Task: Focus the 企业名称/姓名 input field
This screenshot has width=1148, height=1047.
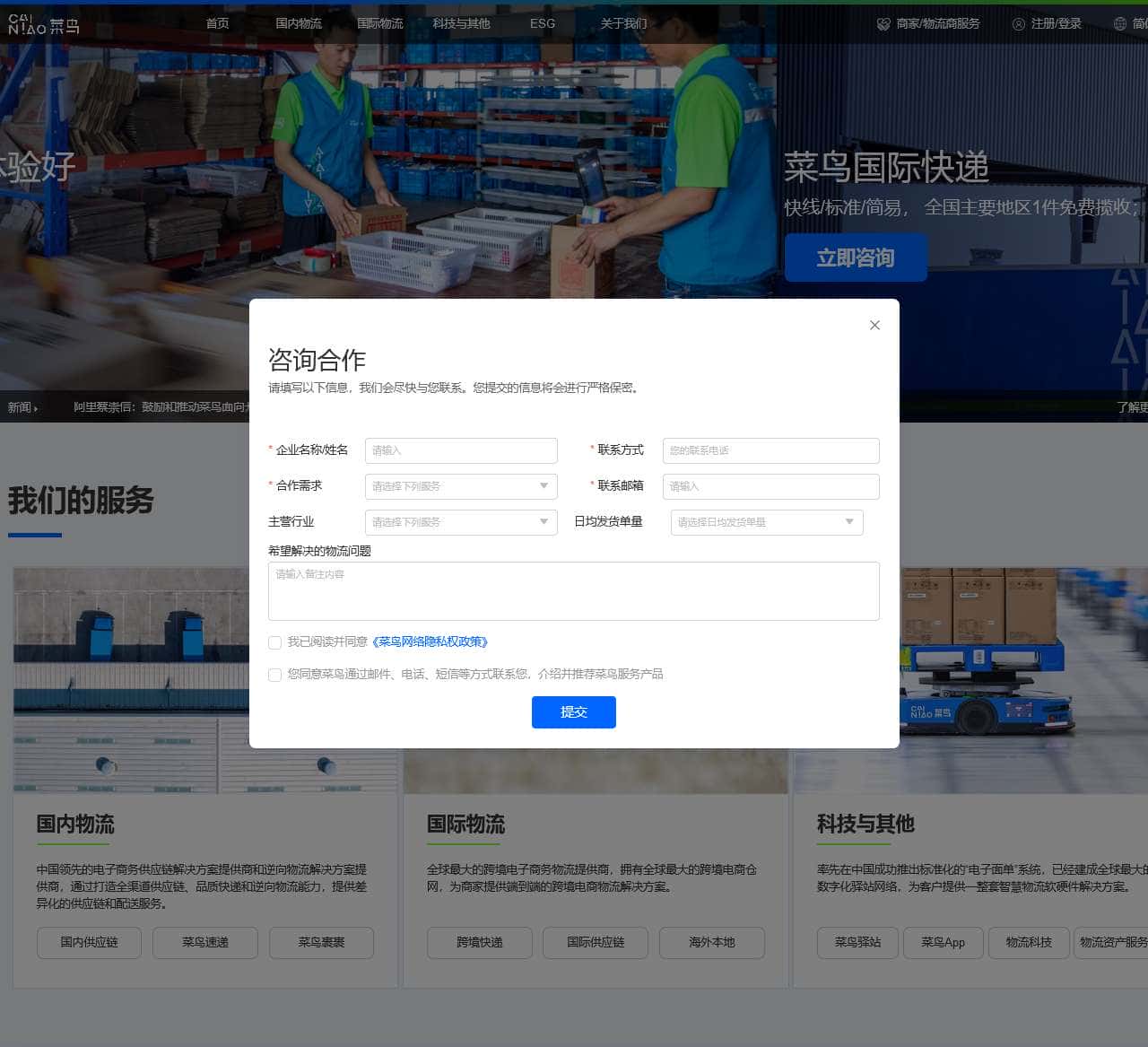Action: click(x=461, y=450)
